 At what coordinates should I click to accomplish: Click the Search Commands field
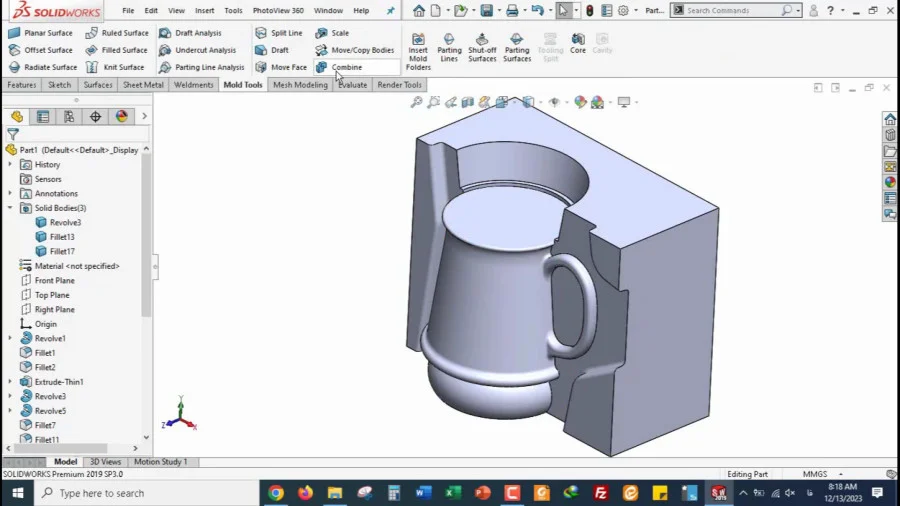click(x=733, y=10)
